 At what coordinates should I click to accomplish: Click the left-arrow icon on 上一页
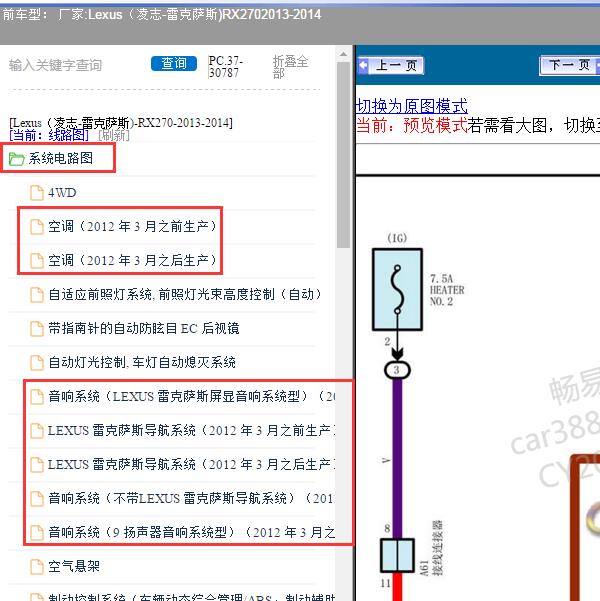click(363, 66)
